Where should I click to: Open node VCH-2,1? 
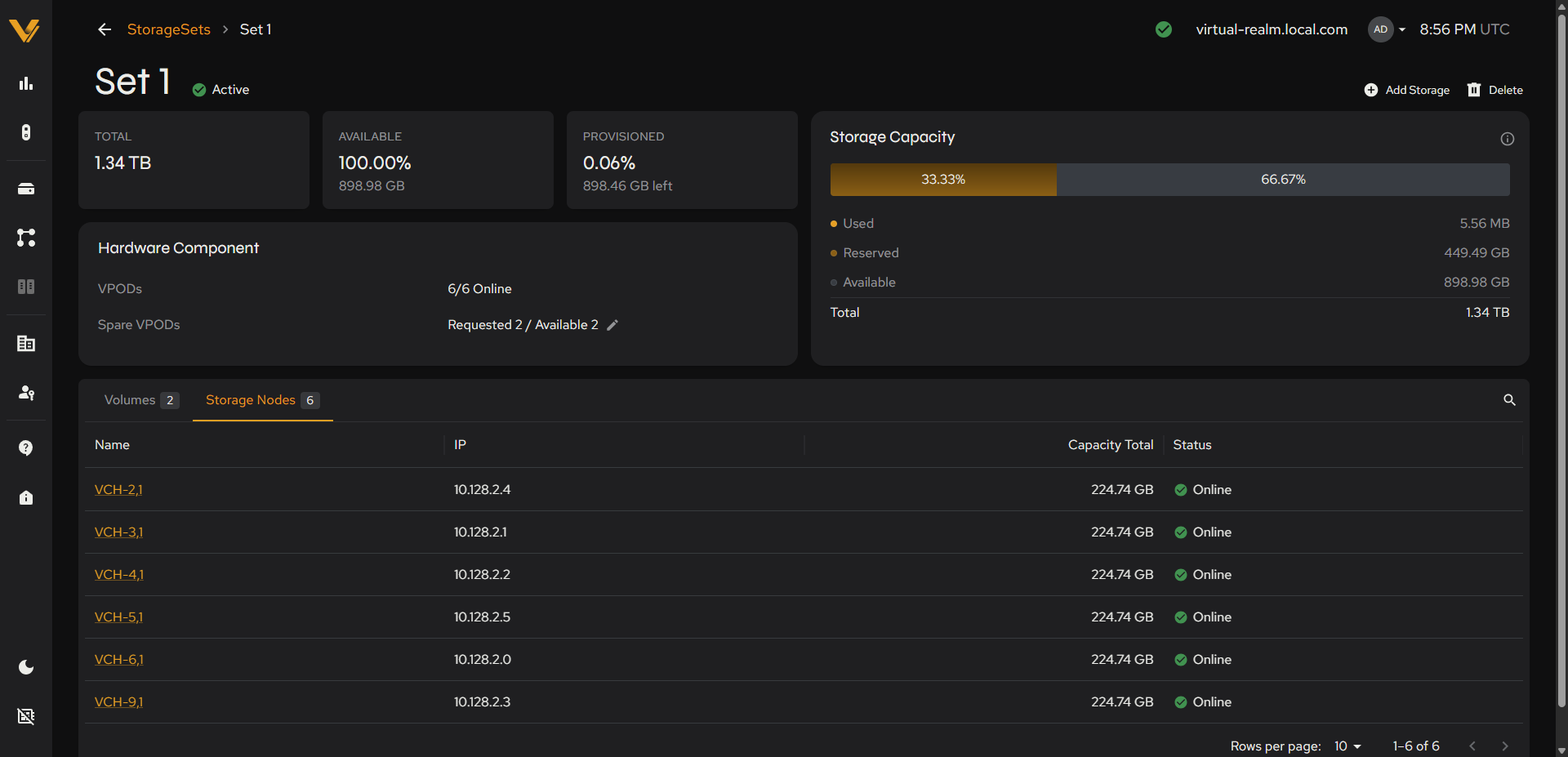(118, 490)
